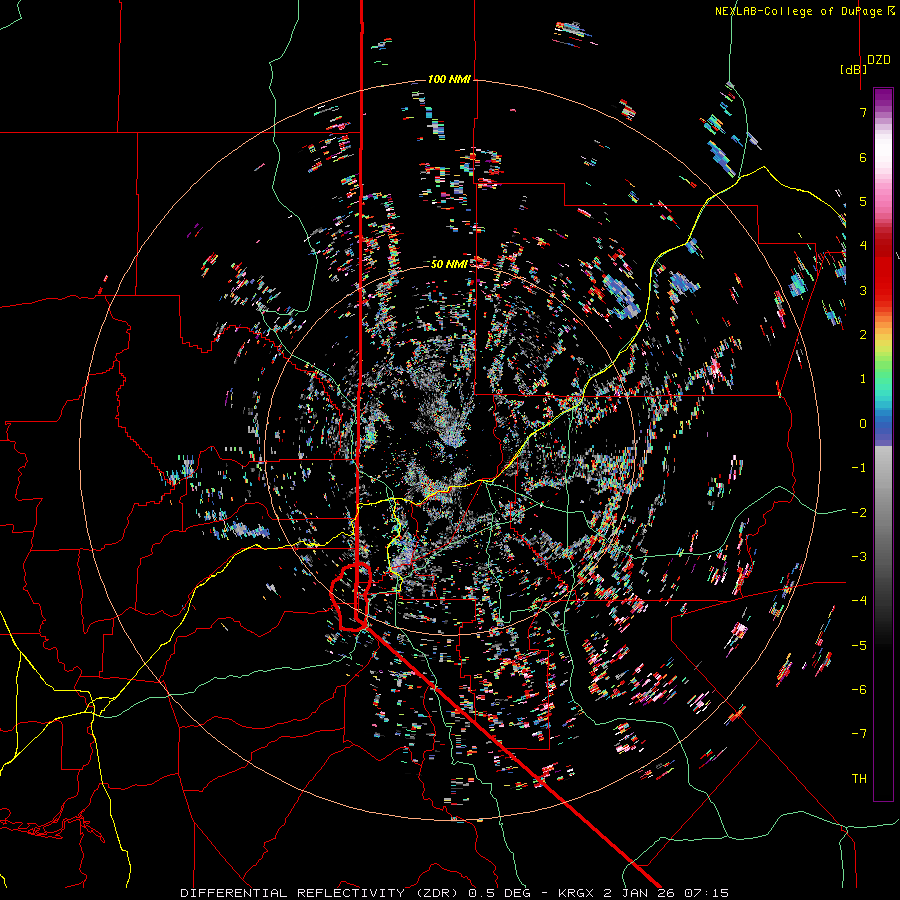The image size is (900, 900).
Task: Click the DIFFERENTIAL REFLECTIVITY (ZDR) caption
Action: click(x=320, y=893)
